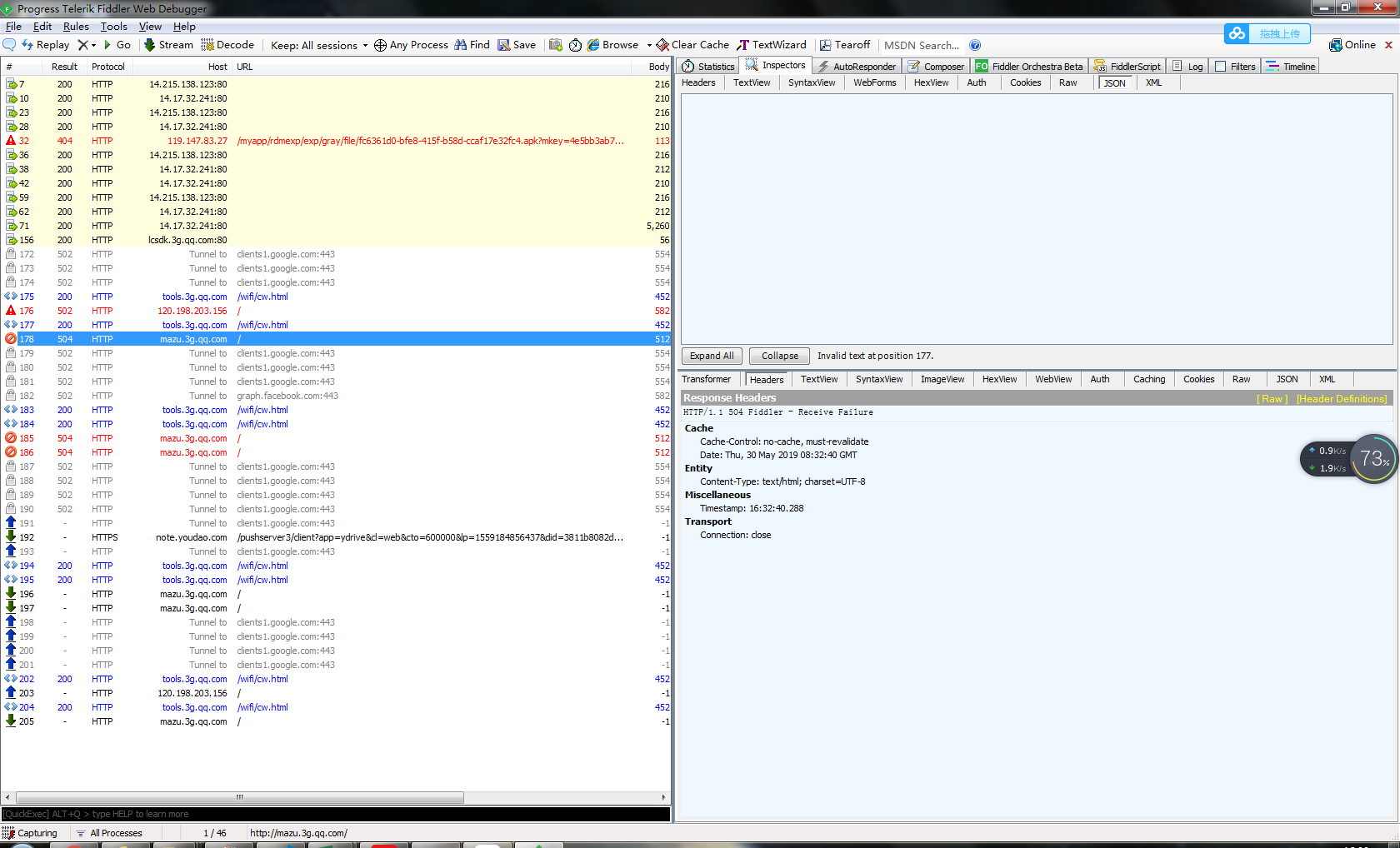Click the 73% progress circle indicator
This screenshot has width=1400, height=848.
pos(1373,458)
